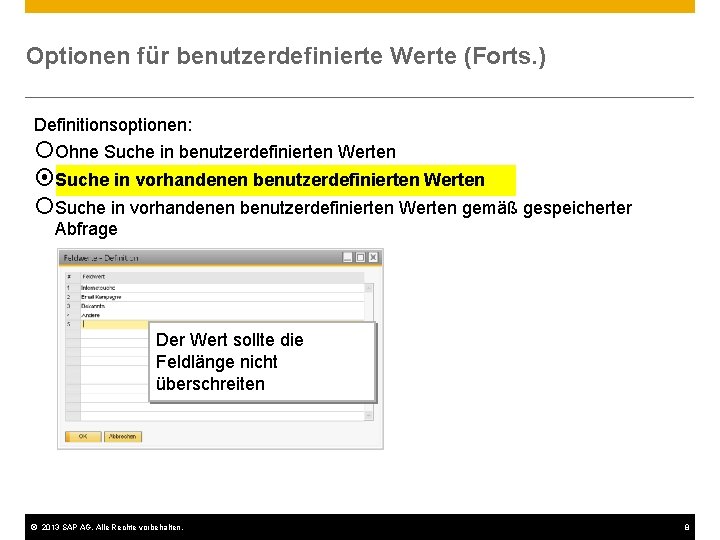Choose the 'gemäß gespeicherter Abfrage' radio option
The image size is (720, 540).
[45, 206]
